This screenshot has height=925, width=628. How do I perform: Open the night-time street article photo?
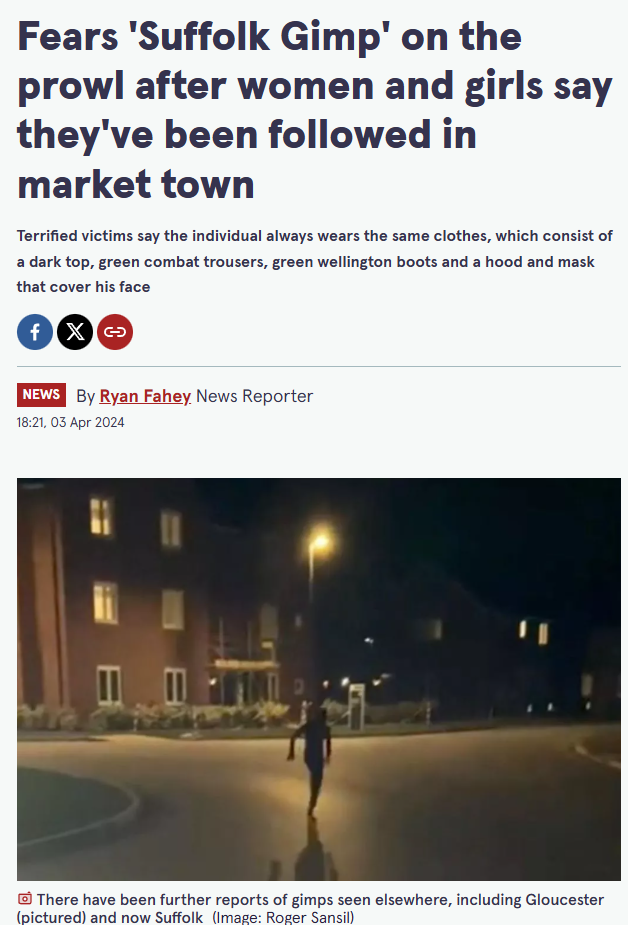pos(319,680)
